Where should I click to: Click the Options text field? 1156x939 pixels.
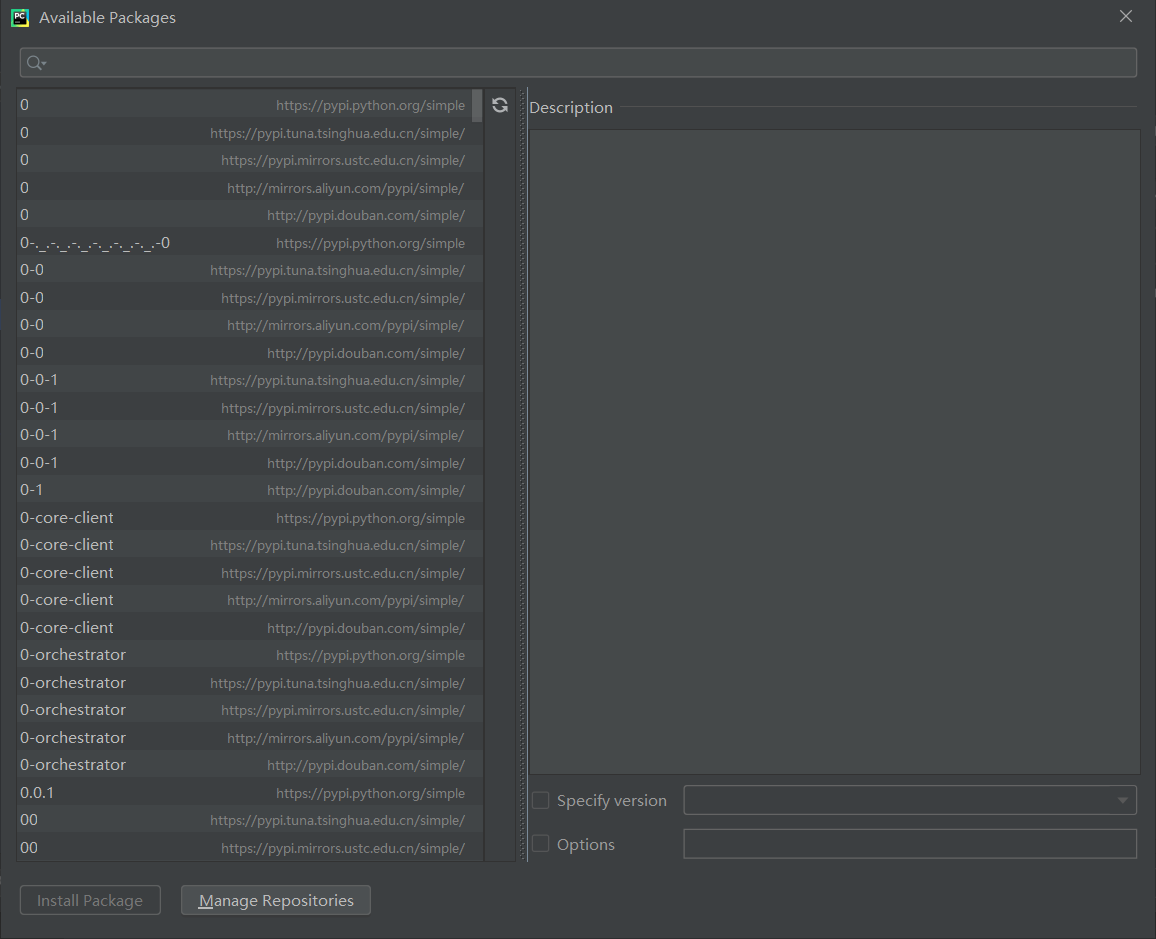[x=910, y=844]
